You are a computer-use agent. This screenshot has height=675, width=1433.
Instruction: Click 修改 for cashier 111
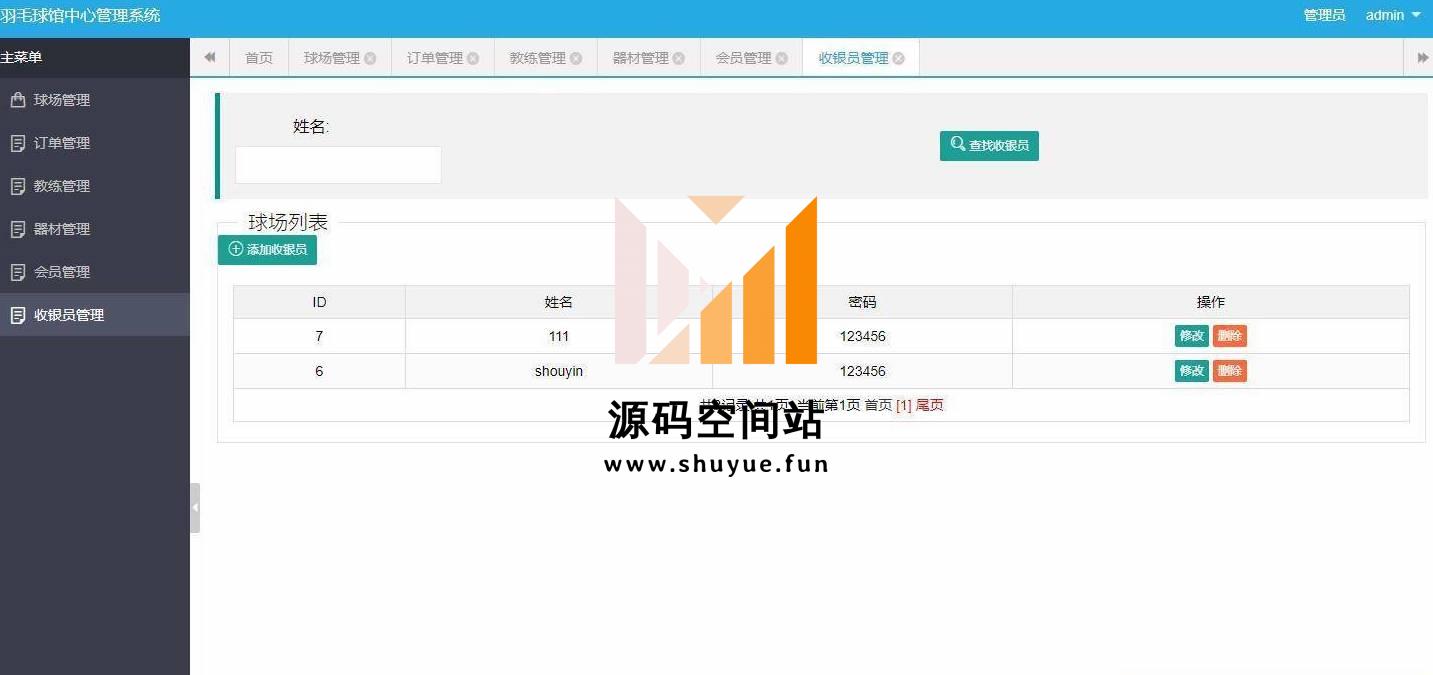(x=1191, y=336)
